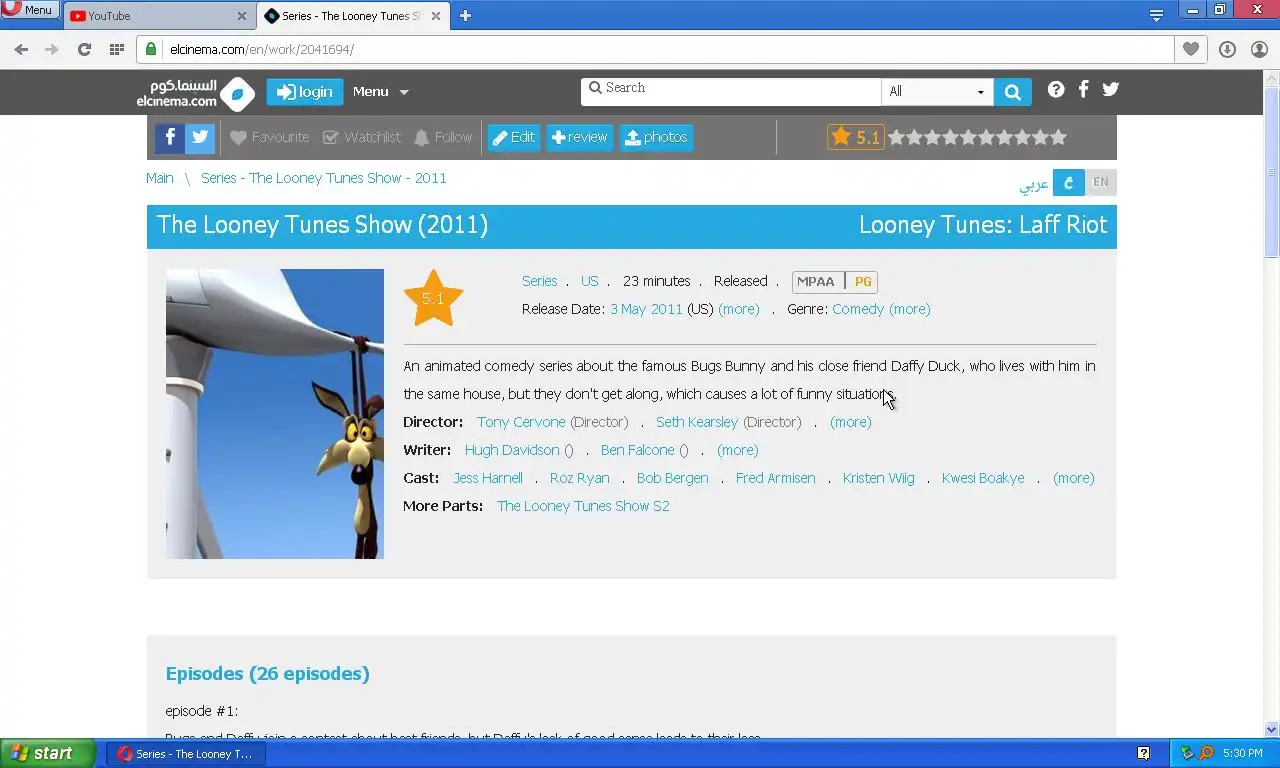Open writer Ben Falcone
The height and width of the screenshot is (768, 1280).
pyautogui.click(x=638, y=450)
